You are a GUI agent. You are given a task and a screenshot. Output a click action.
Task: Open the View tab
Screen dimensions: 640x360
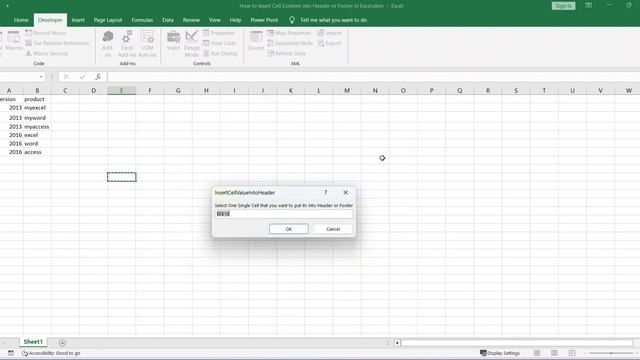214,20
